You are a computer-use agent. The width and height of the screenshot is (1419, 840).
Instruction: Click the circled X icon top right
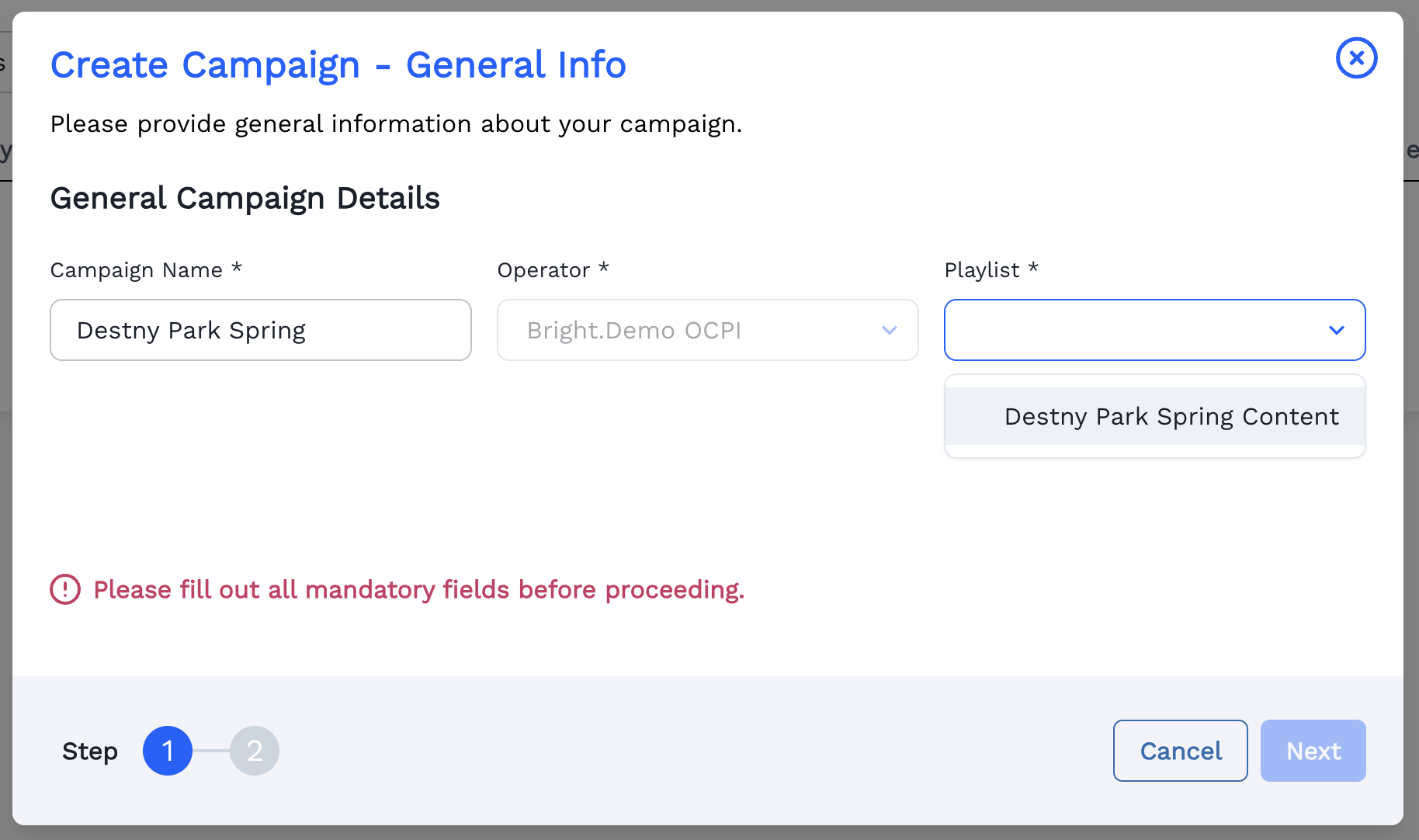coord(1356,57)
